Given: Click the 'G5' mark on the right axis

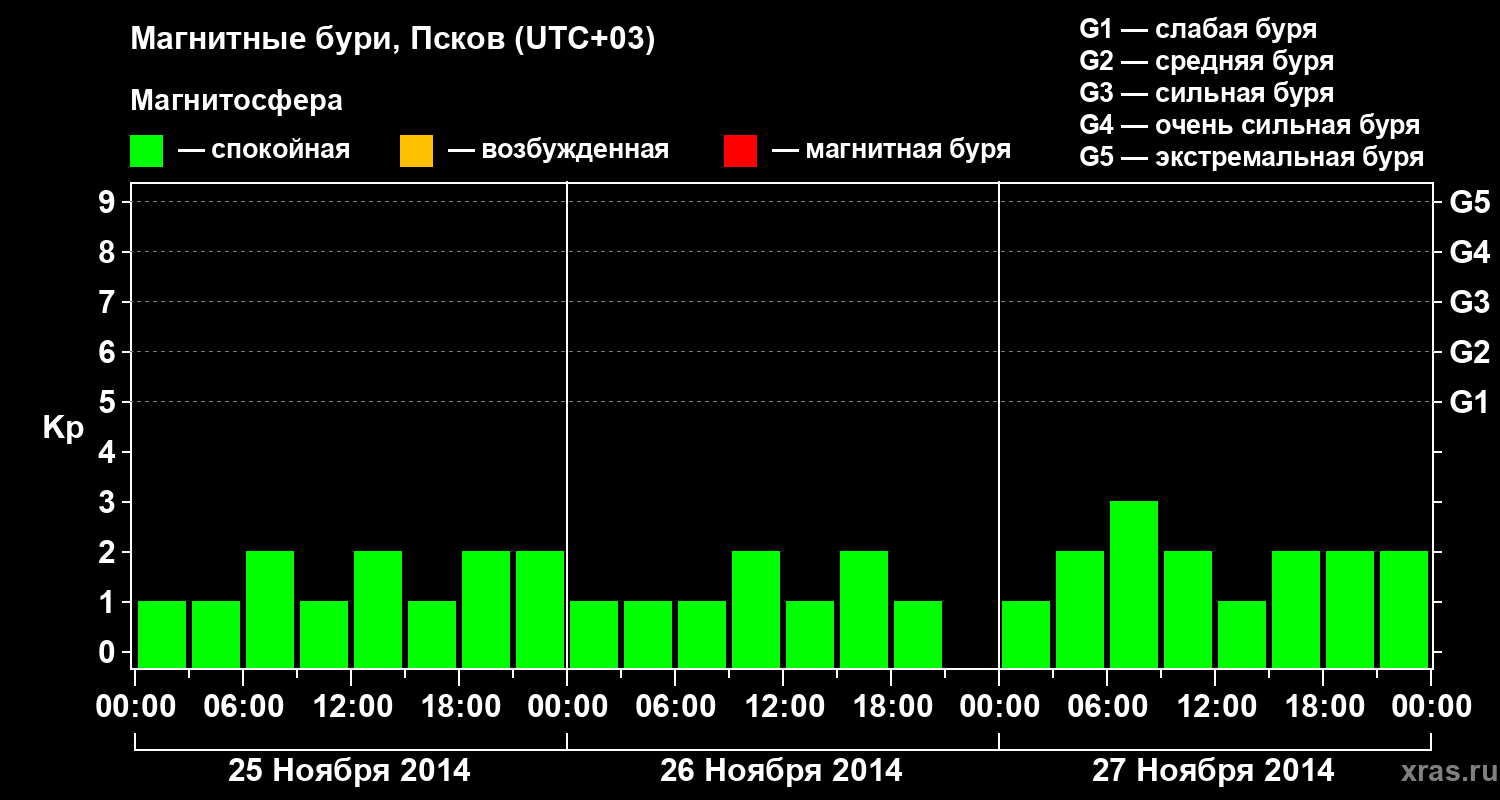Looking at the screenshot, I should click(x=1469, y=202).
